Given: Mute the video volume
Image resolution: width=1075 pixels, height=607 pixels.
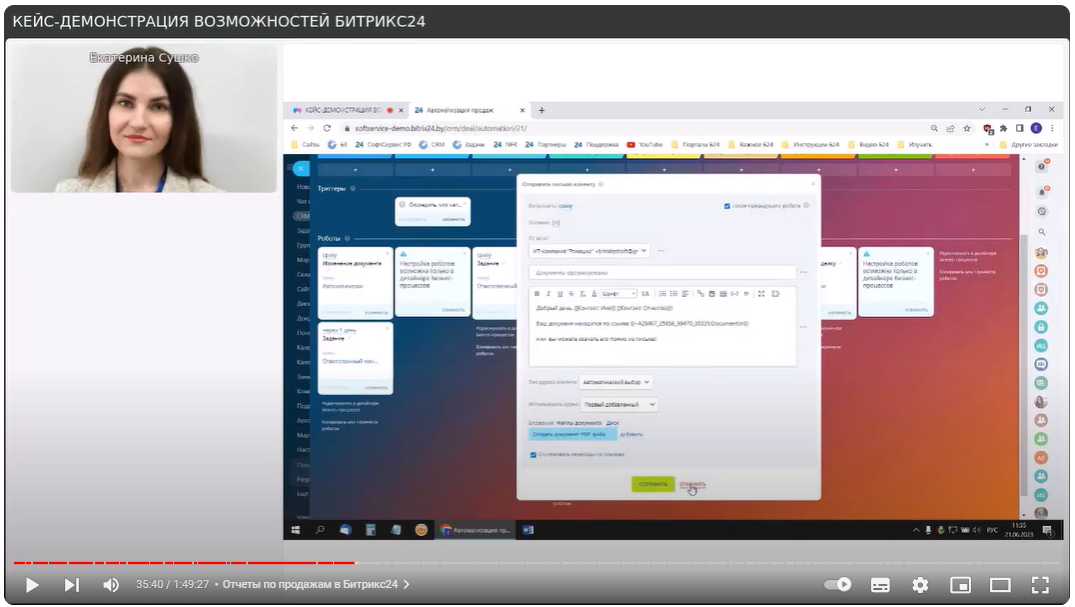Looking at the screenshot, I should (x=111, y=585).
